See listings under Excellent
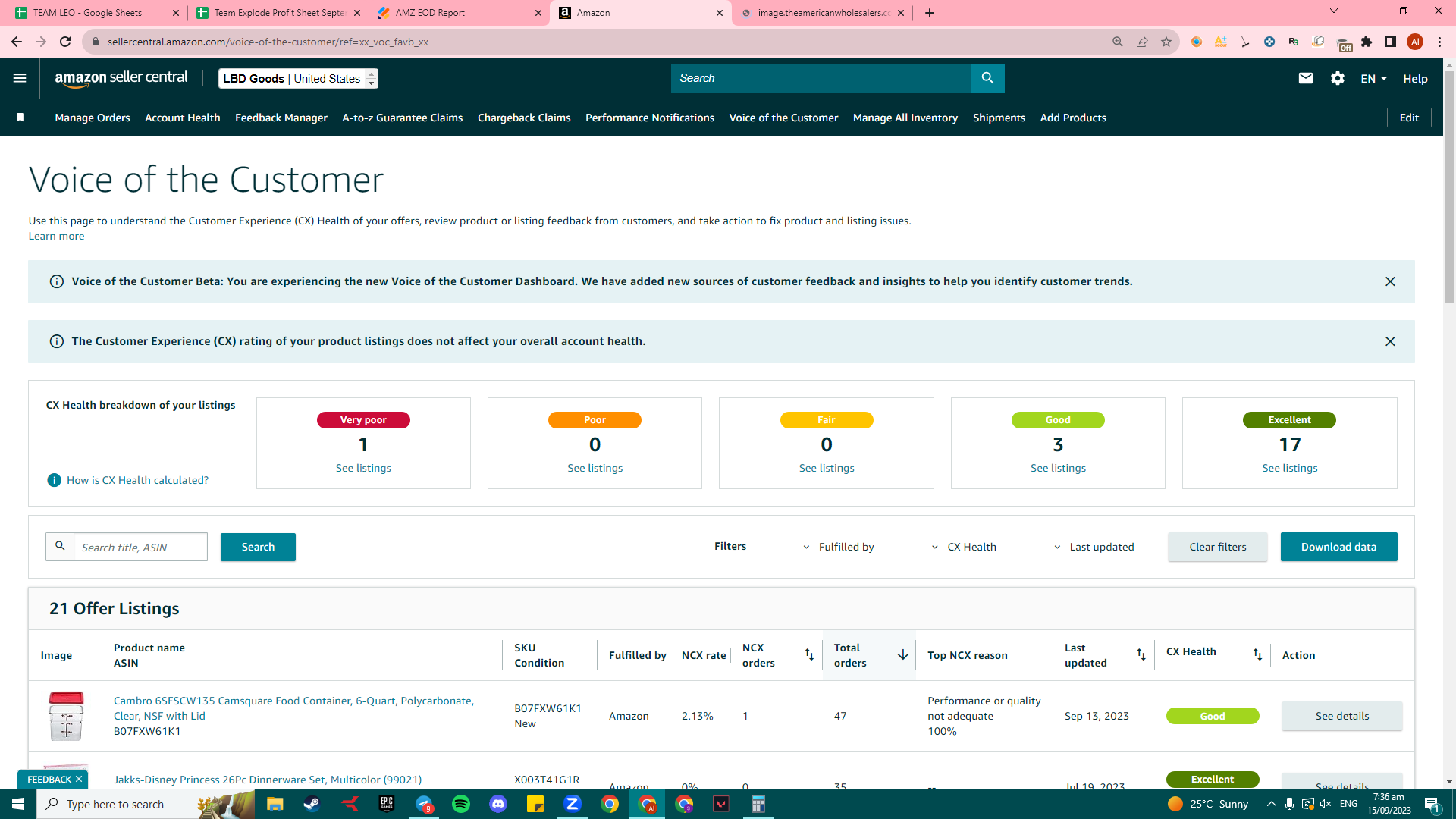 point(1289,468)
